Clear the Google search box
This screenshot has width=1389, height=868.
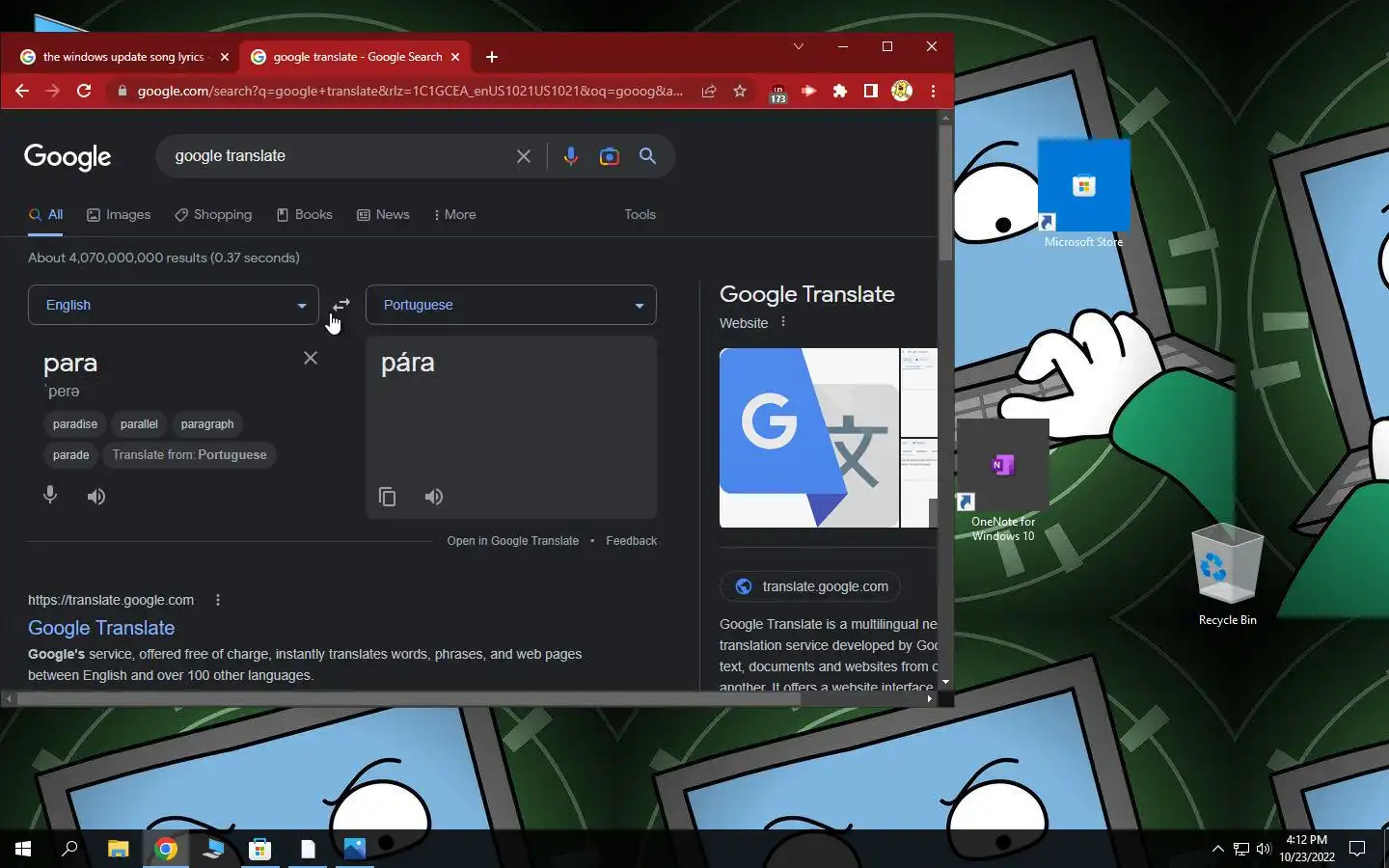pyautogui.click(x=524, y=156)
